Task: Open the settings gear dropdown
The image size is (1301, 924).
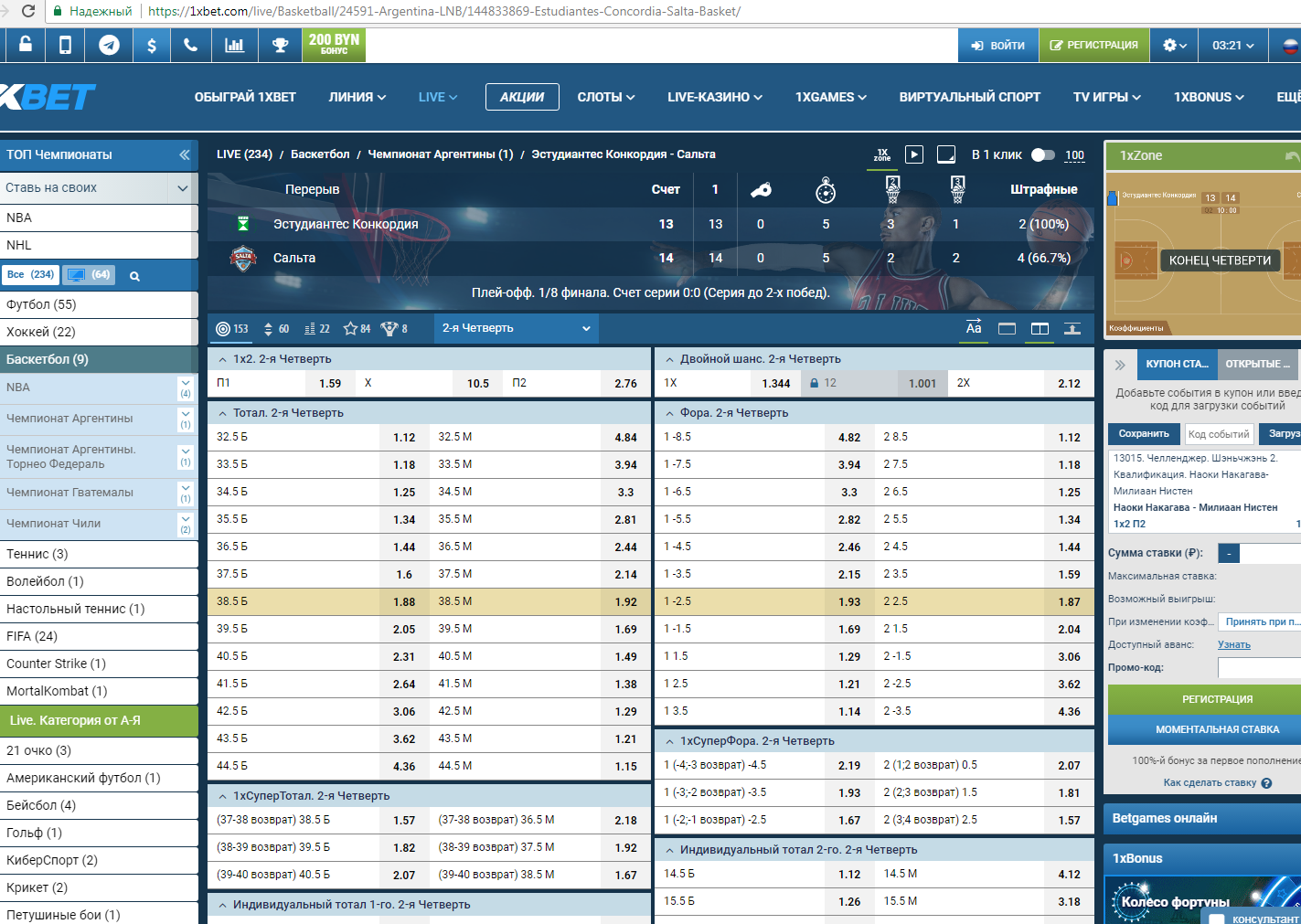Action: [x=1174, y=45]
